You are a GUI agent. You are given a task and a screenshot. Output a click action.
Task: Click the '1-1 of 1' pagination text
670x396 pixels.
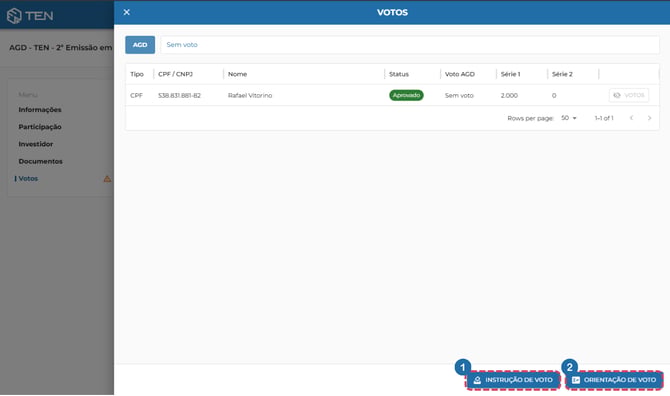(604, 118)
